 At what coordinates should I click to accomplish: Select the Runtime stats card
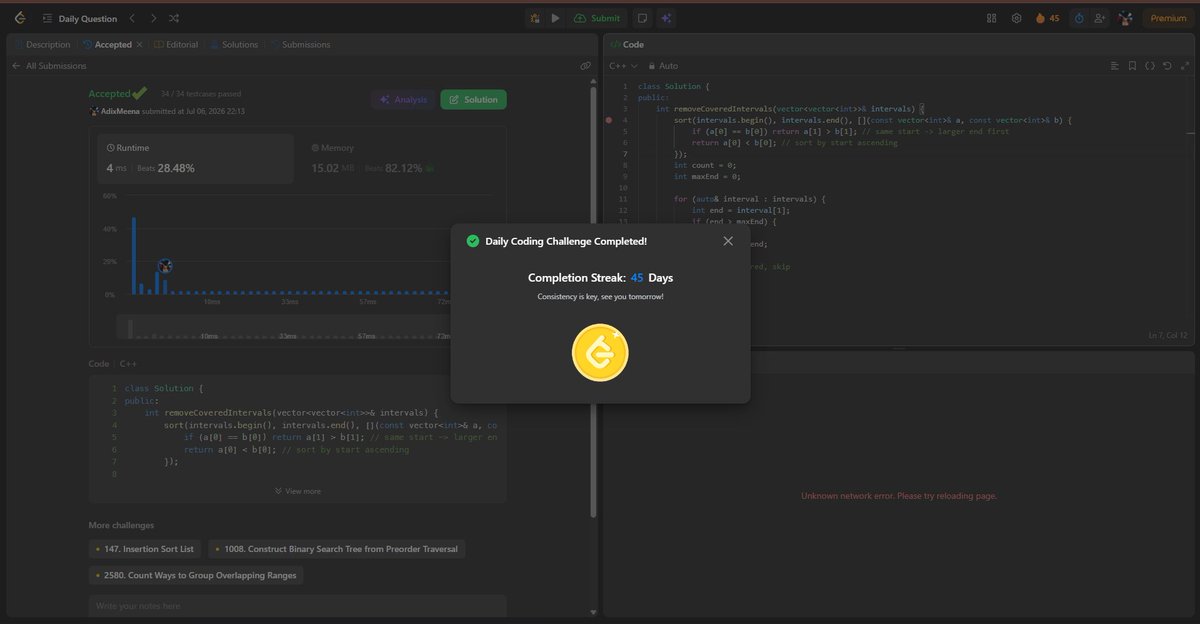pyautogui.click(x=195, y=159)
